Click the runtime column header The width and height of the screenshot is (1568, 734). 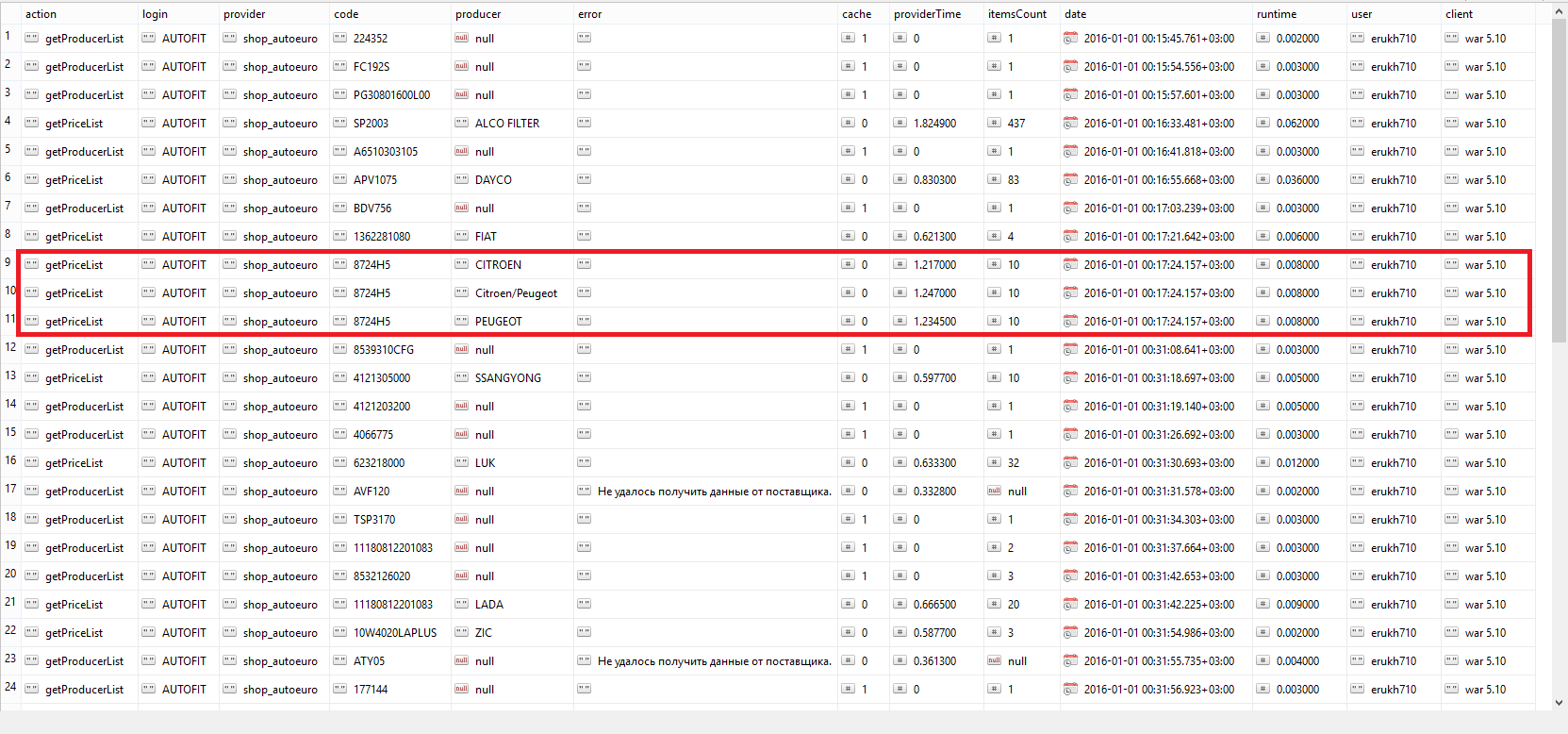click(x=1277, y=14)
